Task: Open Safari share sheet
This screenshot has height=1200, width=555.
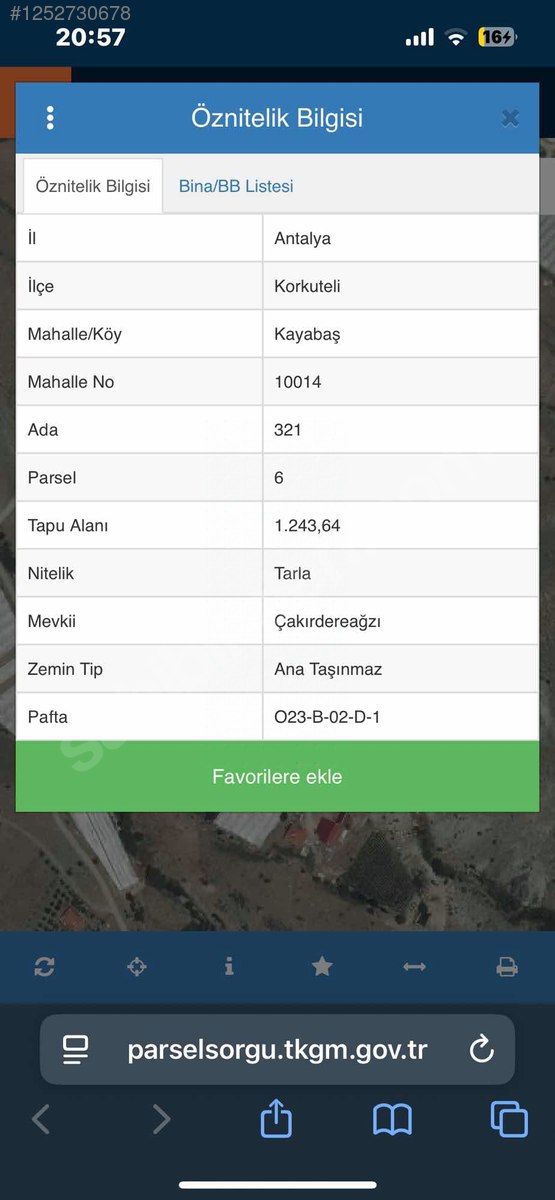Action: click(276, 1117)
